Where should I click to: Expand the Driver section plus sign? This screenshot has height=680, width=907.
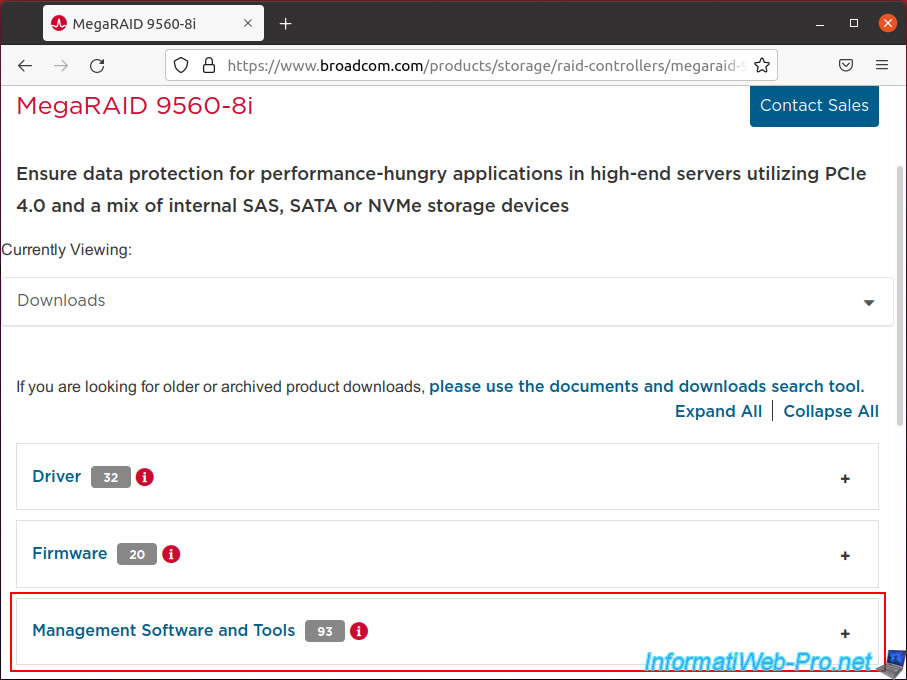point(845,479)
